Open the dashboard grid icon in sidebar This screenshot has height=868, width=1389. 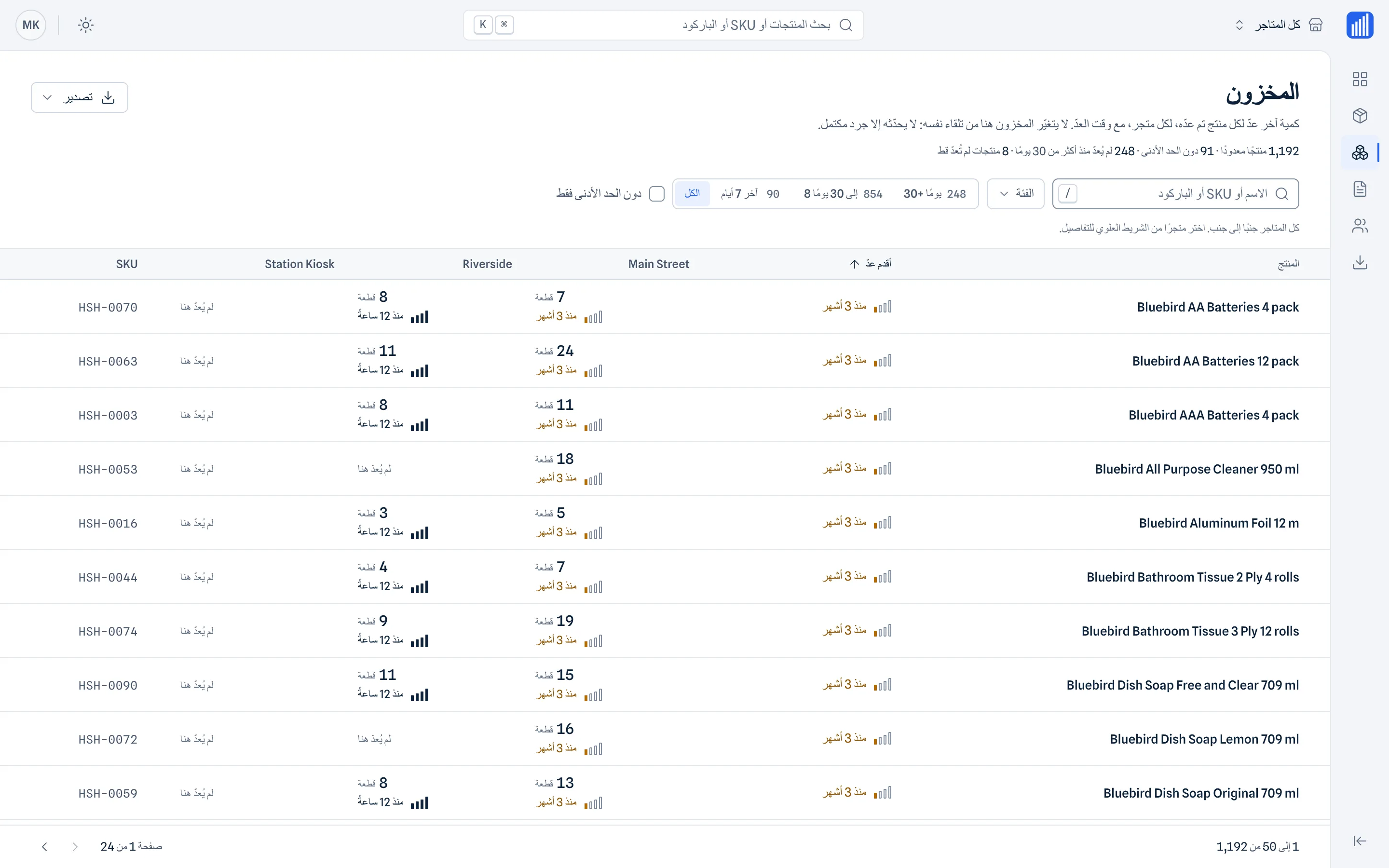[1360, 79]
